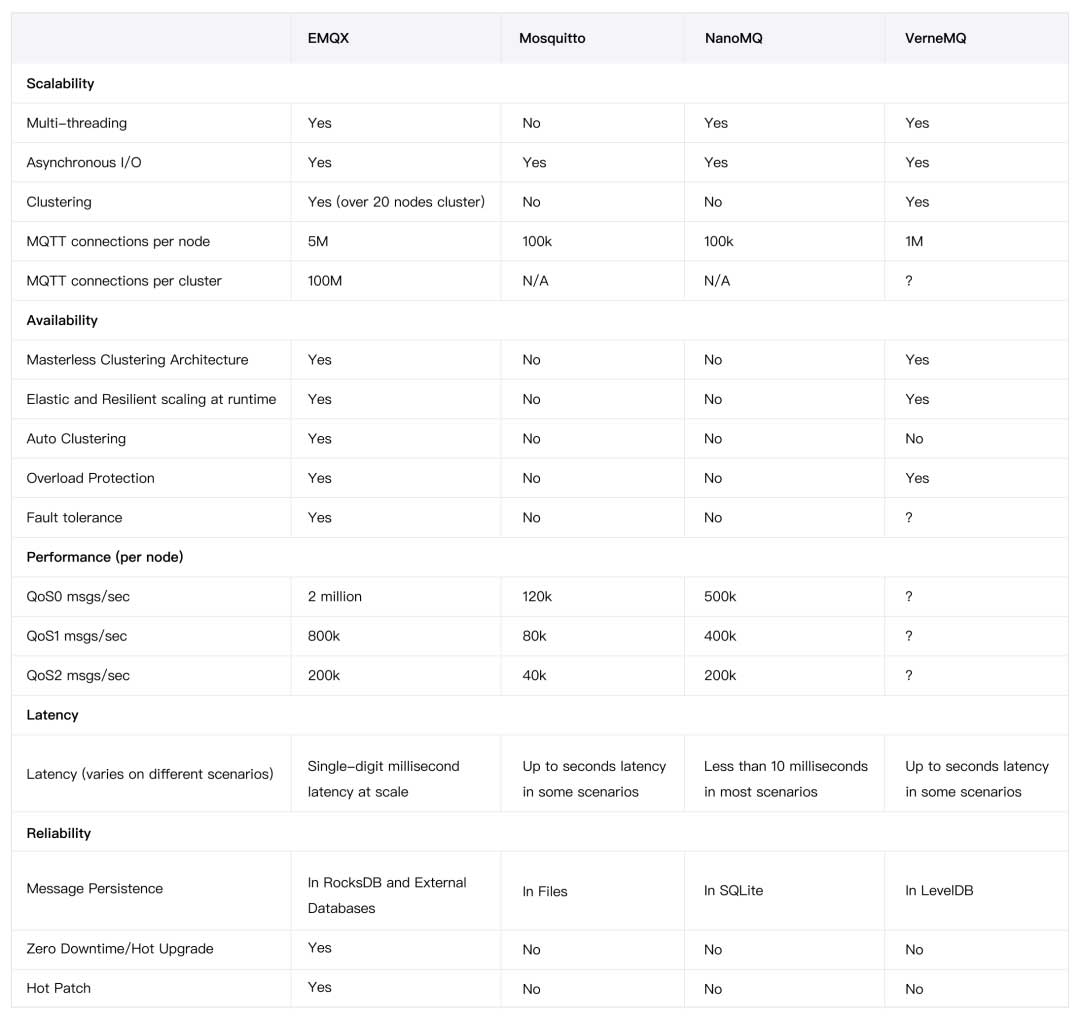Click the Availability section heading
This screenshot has height=1021, width=1080.
[x=62, y=321]
